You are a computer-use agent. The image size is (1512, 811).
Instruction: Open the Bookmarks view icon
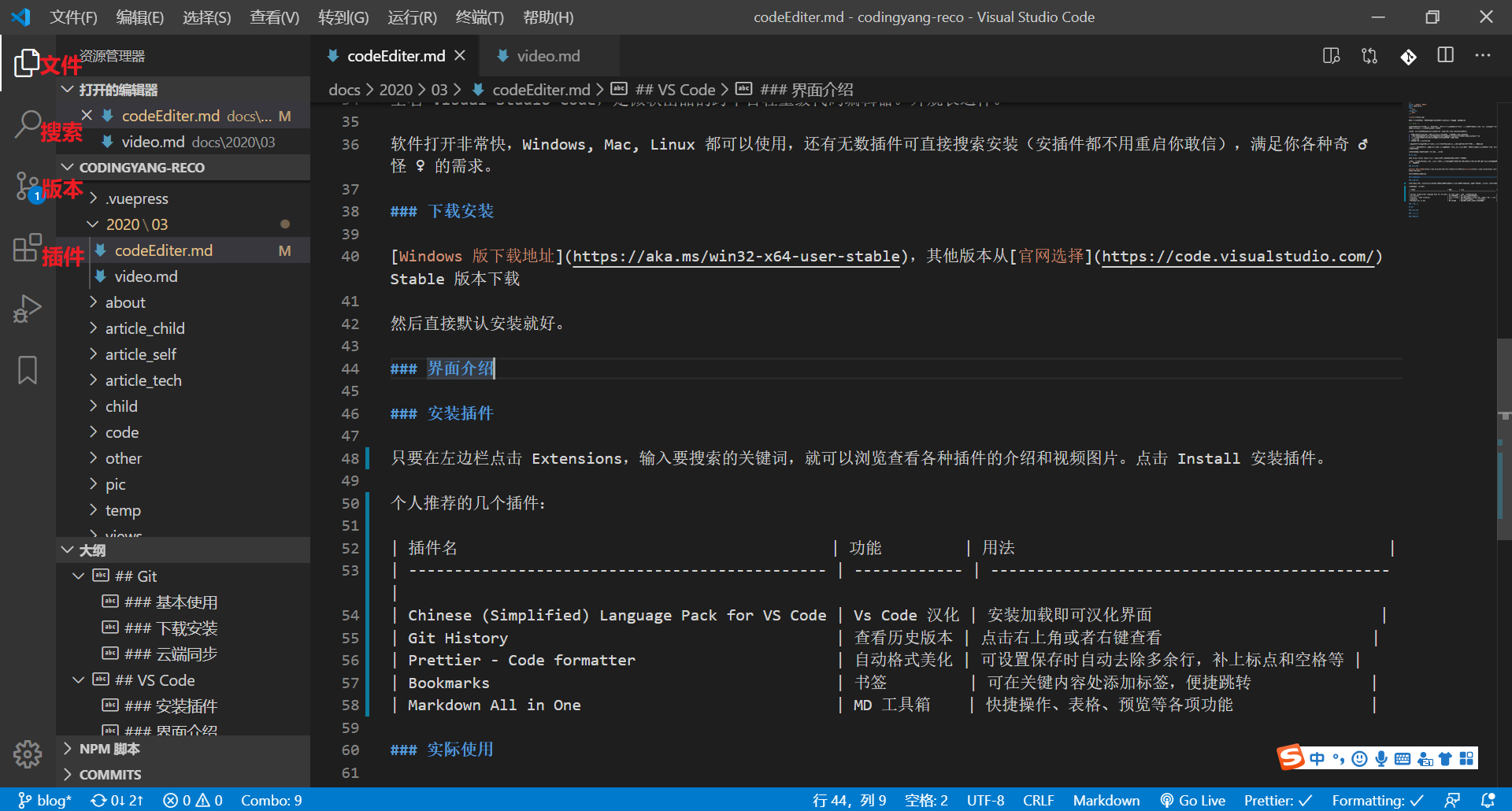(27, 370)
